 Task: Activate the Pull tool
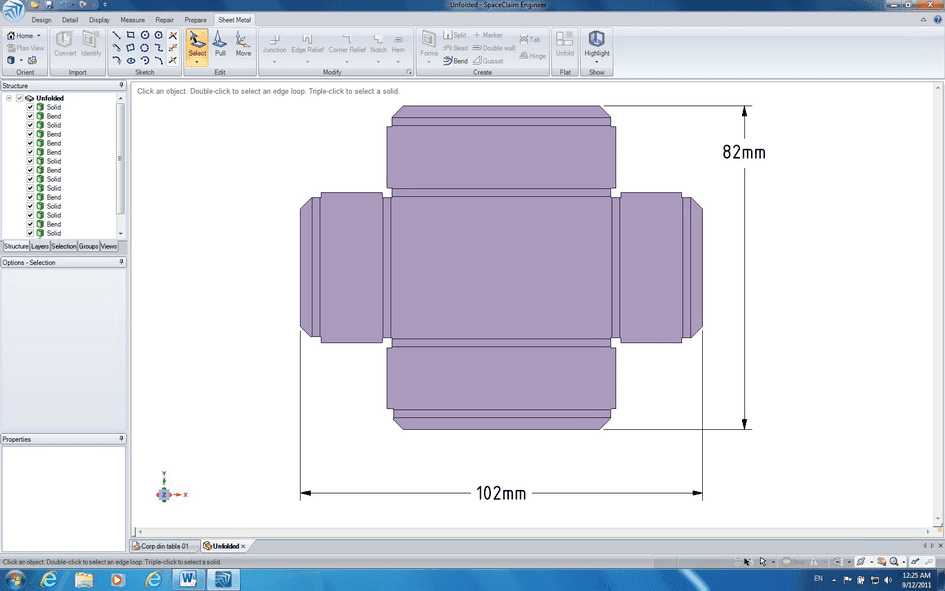point(220,44)
